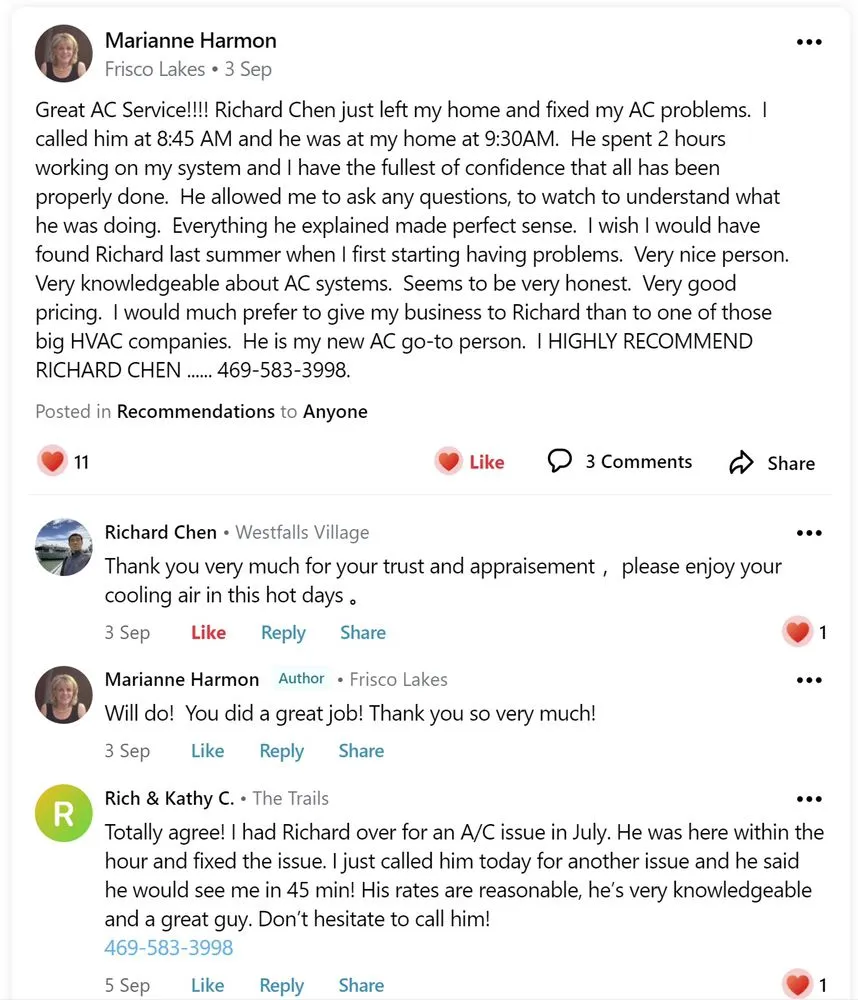This screenshot has height=1000, width=858.
Task: Click the heart reaction count showing 11
Action: click(53, 461)
